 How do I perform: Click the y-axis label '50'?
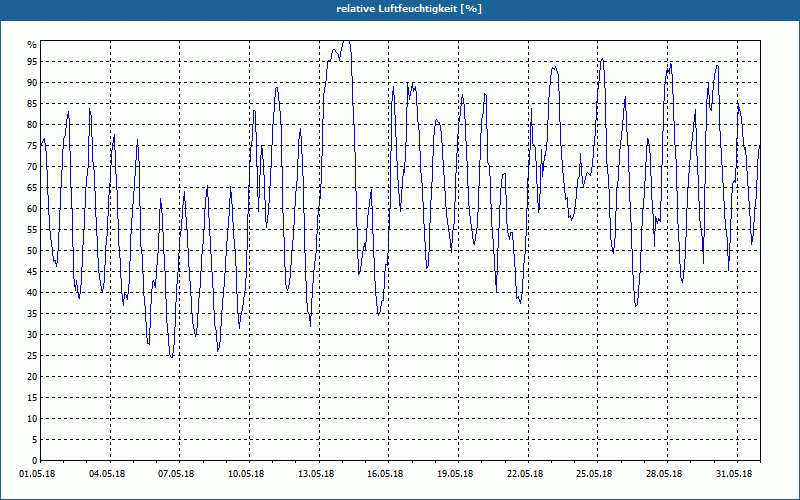tap(32, 251)
